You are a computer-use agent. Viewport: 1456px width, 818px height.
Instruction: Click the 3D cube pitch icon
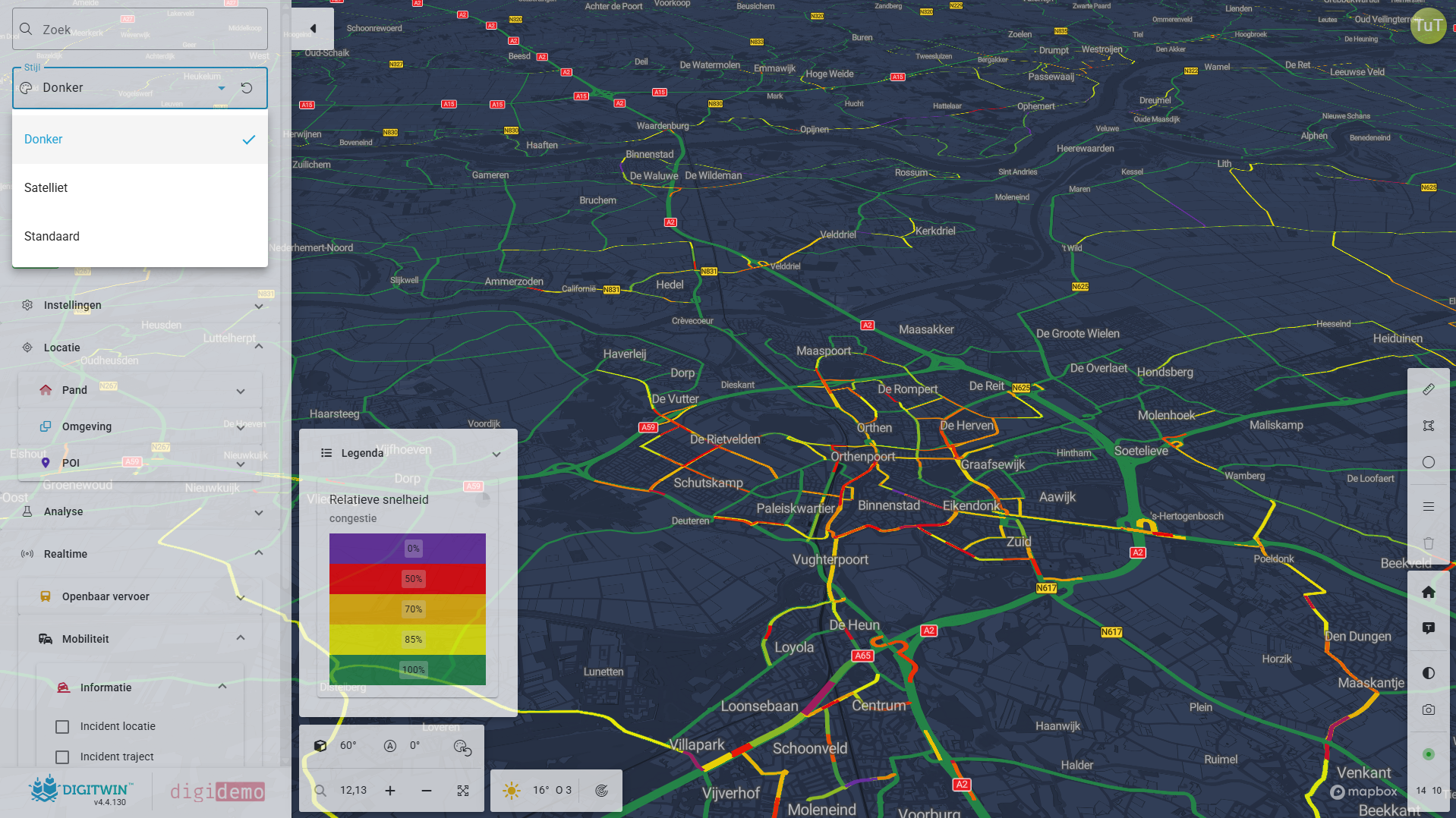[320, 746]
